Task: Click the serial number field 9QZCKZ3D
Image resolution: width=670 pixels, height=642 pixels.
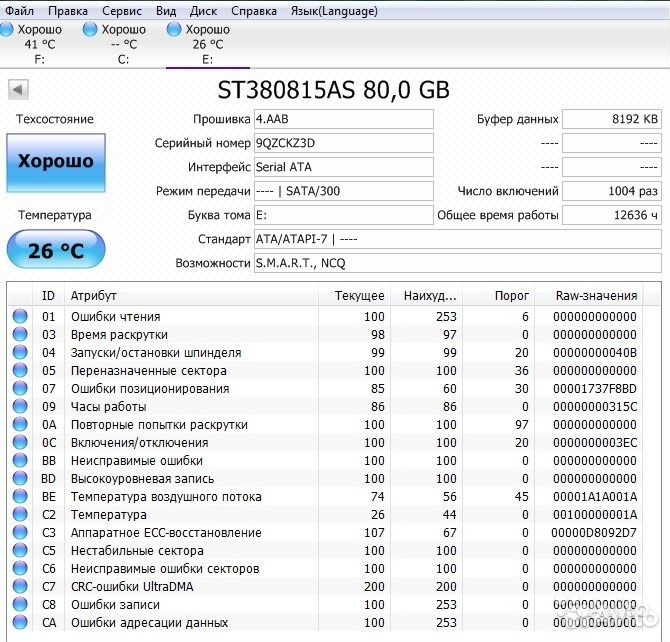Action: click(x=344, y=143)
